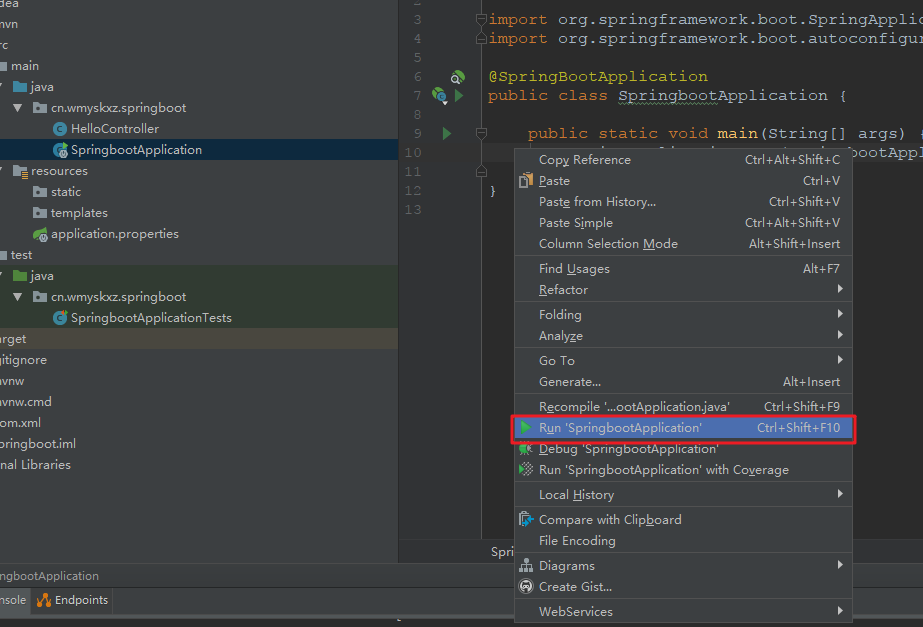Open application.properties from the project tree
This screenshot has width=923, height=627.
(115, 233)
